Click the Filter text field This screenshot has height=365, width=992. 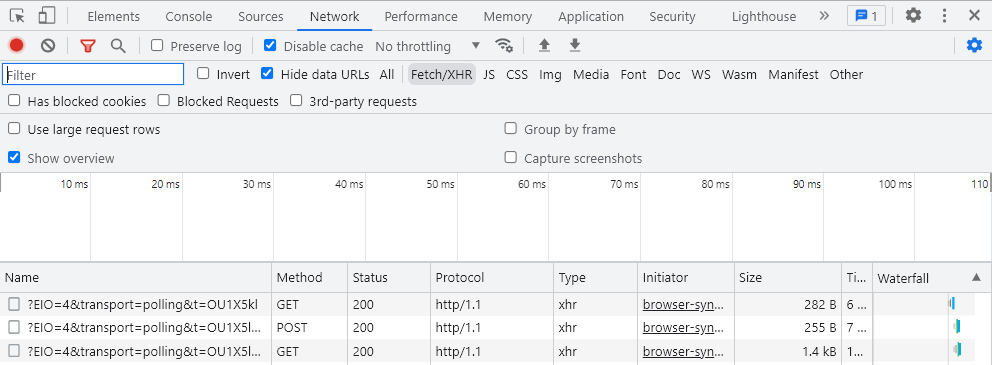[x=93, y=75]
